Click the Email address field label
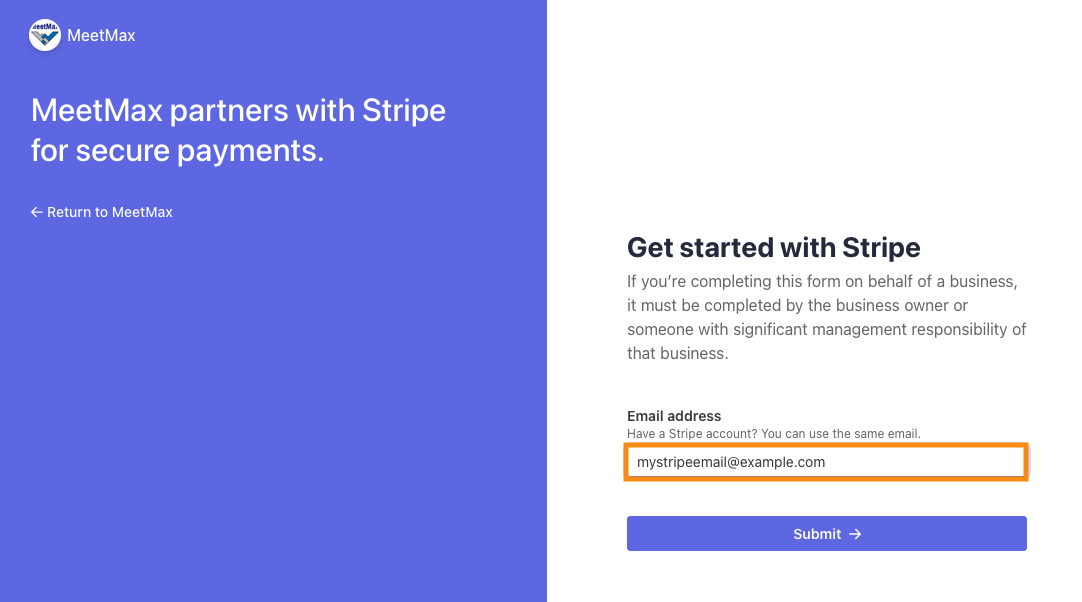The width and height of the screenshot is (1082, 602). click(674, 416)
